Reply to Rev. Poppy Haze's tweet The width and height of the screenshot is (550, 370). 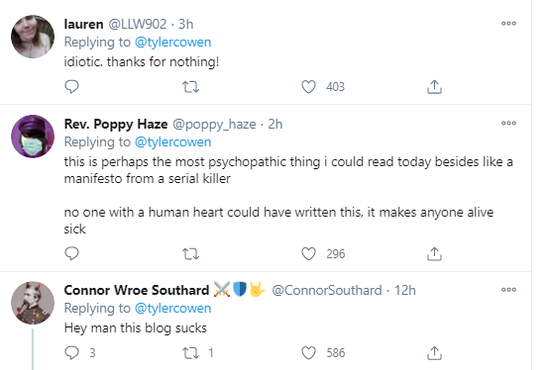click(72, 254)
